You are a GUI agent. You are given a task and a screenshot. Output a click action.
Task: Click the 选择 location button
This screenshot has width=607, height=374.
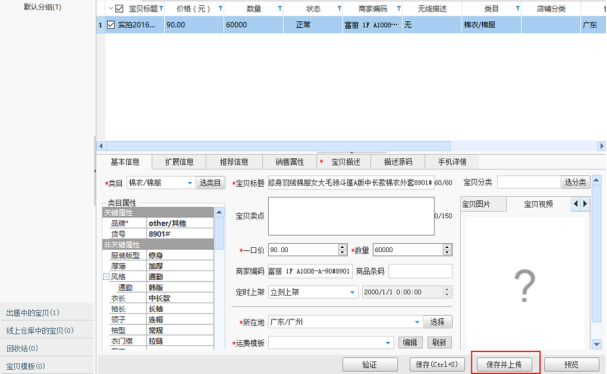(x=437, y=322)
